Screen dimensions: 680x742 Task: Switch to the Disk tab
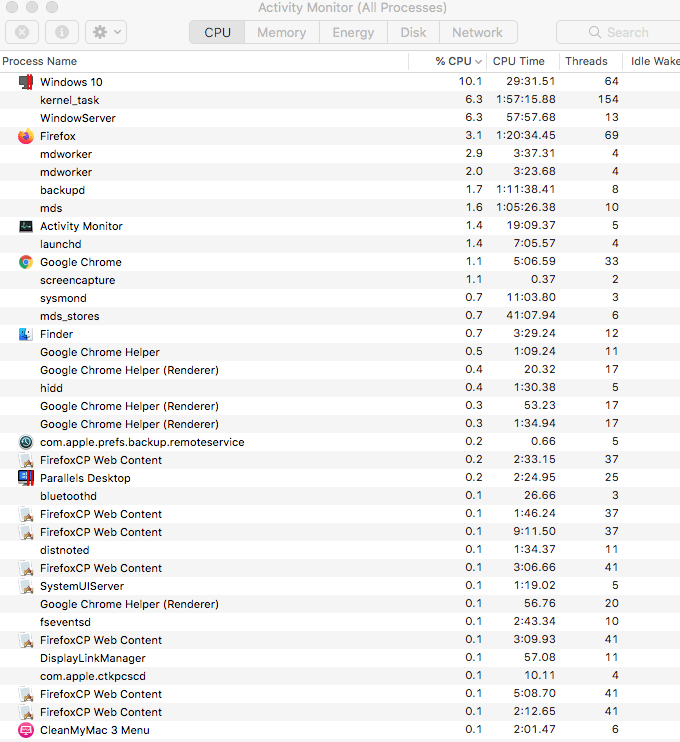pyautogui.click(x=413, y=32)
